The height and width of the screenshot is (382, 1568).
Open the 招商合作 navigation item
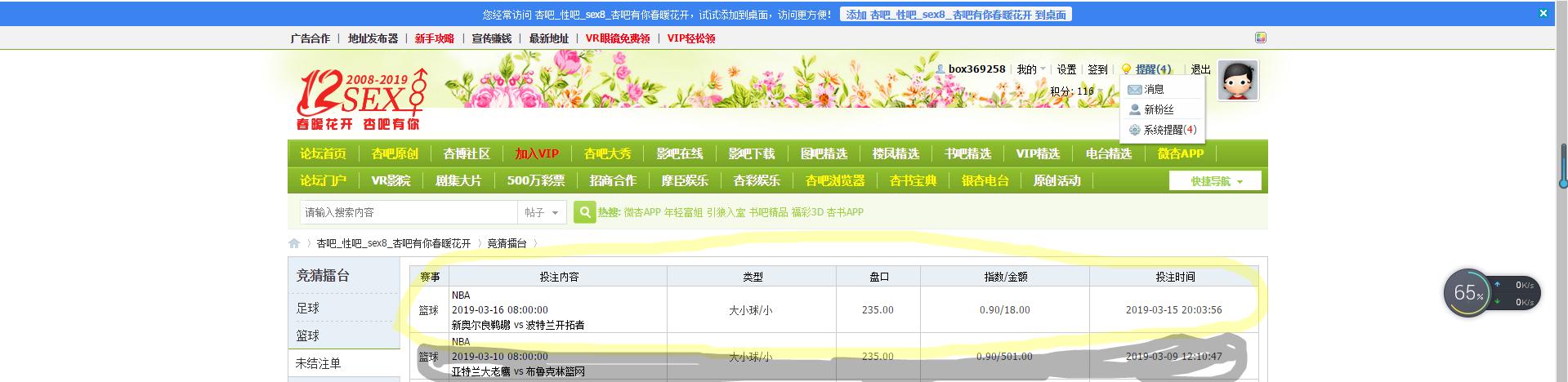tap(613, 180)
